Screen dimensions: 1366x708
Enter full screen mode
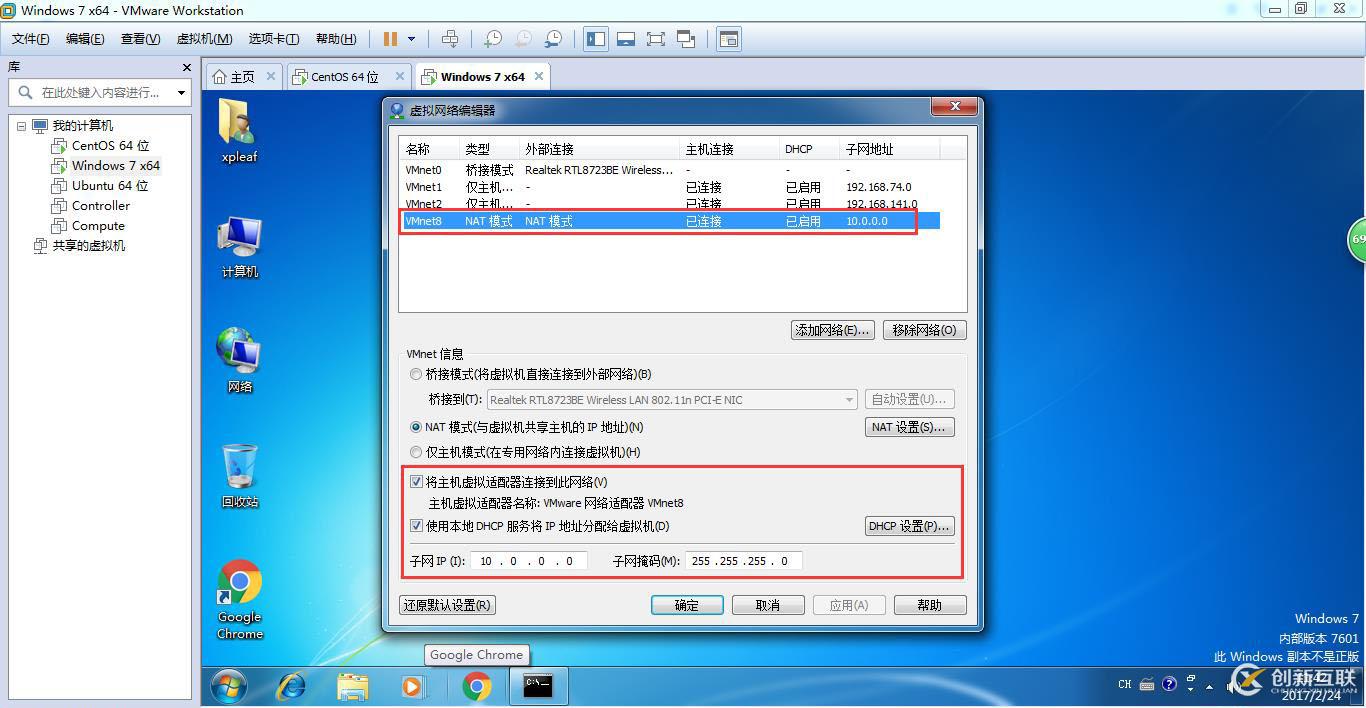tap(656, 39)
